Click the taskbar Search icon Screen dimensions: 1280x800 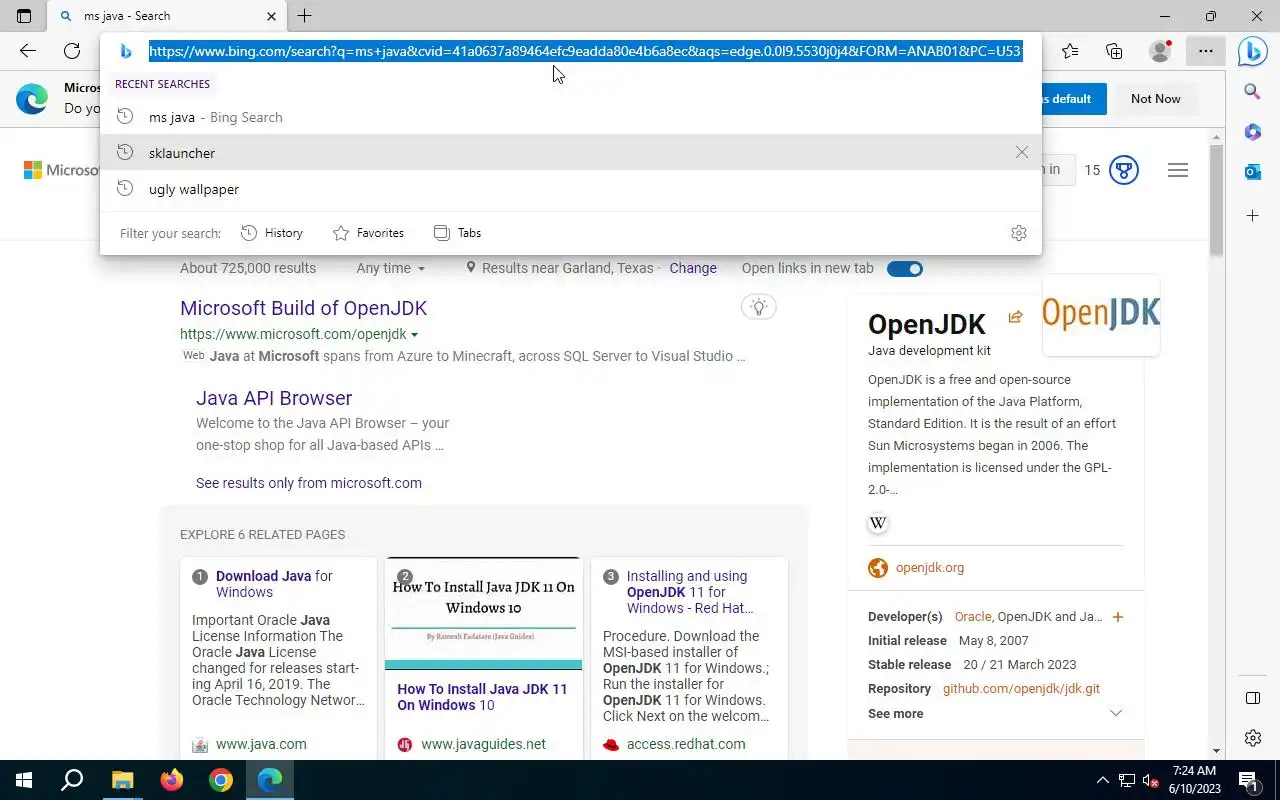click(72, 780)
